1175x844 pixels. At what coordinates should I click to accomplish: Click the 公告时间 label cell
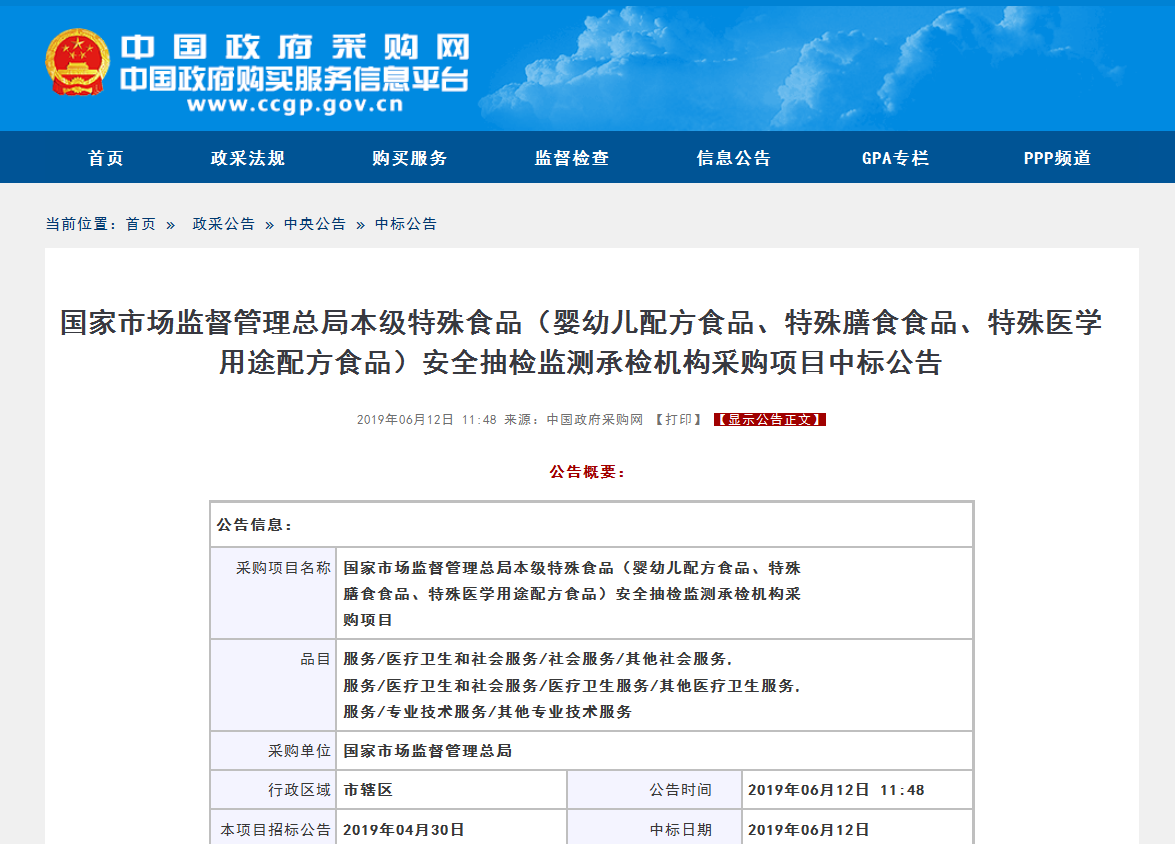[654, 790]
